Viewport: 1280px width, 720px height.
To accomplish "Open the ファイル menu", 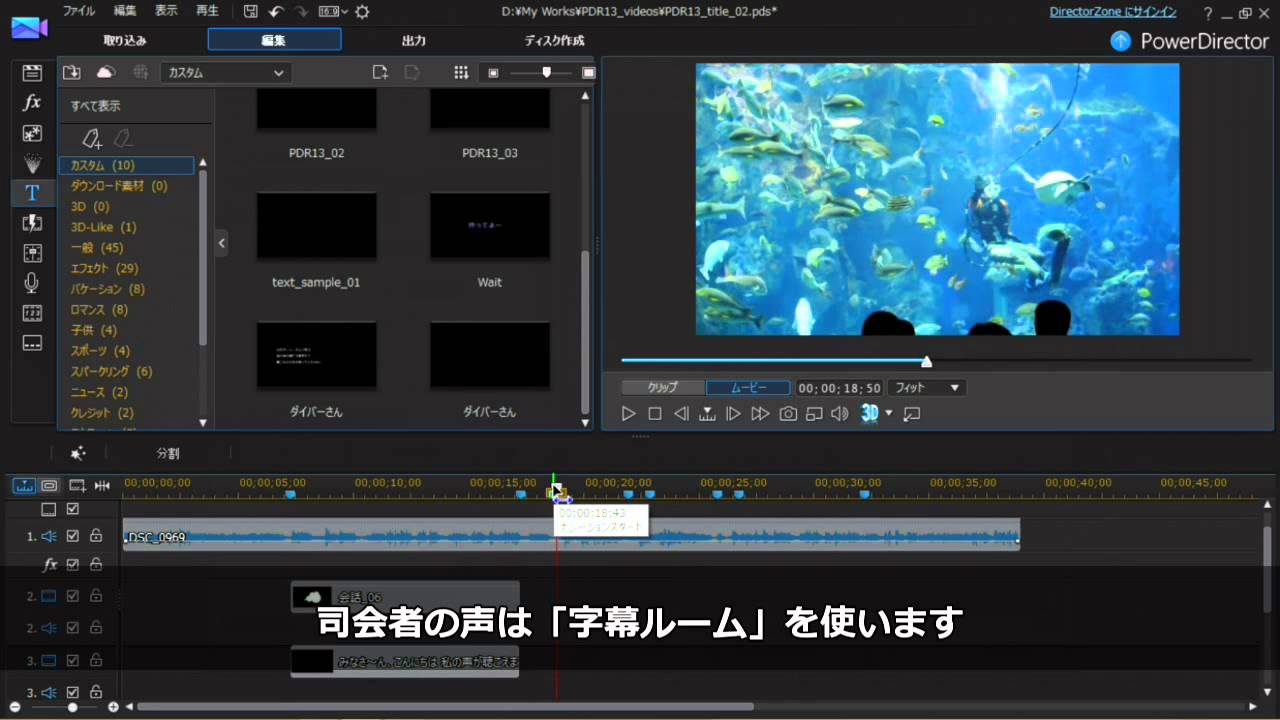I will point(79,11).
